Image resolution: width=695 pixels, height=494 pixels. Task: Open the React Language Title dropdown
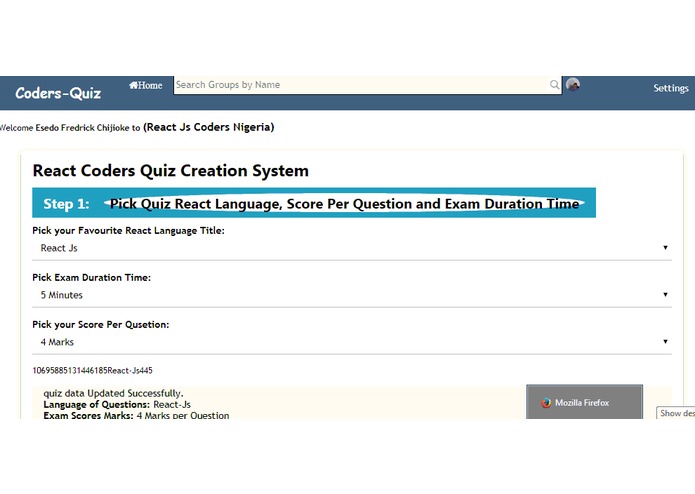click(352, 248)
